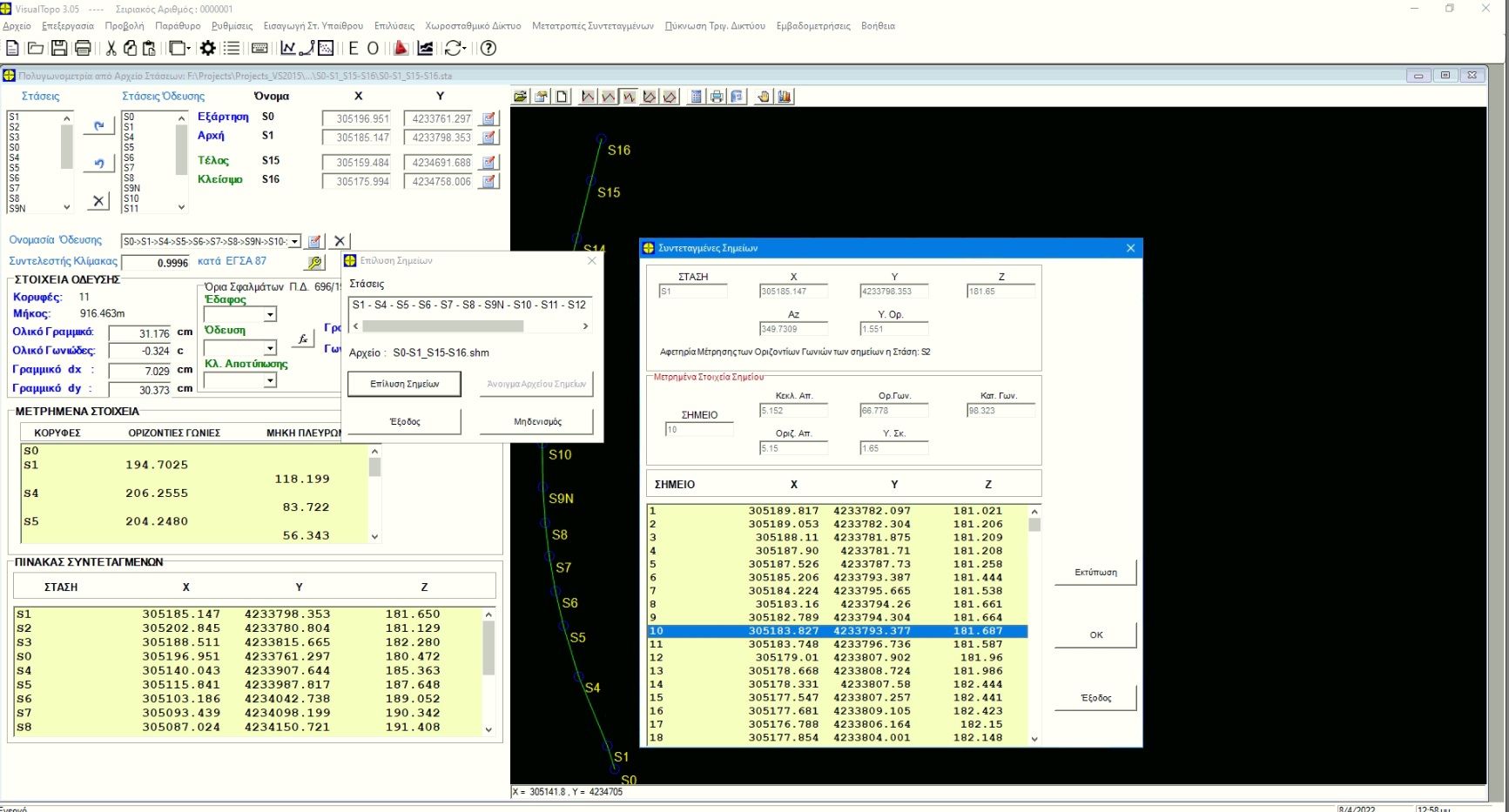Click the Εκτύπωση button in coordinates dialog
Screen dimensions: 1509x812
click(x=1095, y=573)
